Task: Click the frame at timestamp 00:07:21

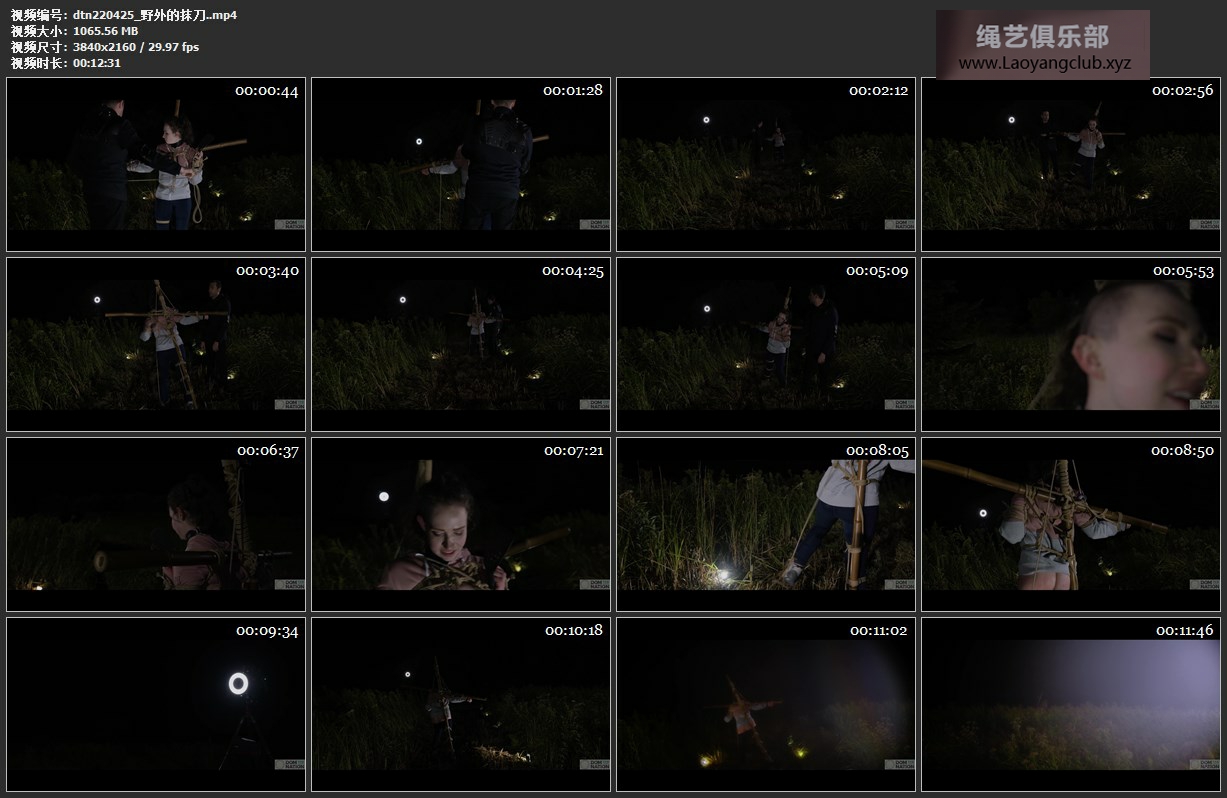Action: (461, 524)
